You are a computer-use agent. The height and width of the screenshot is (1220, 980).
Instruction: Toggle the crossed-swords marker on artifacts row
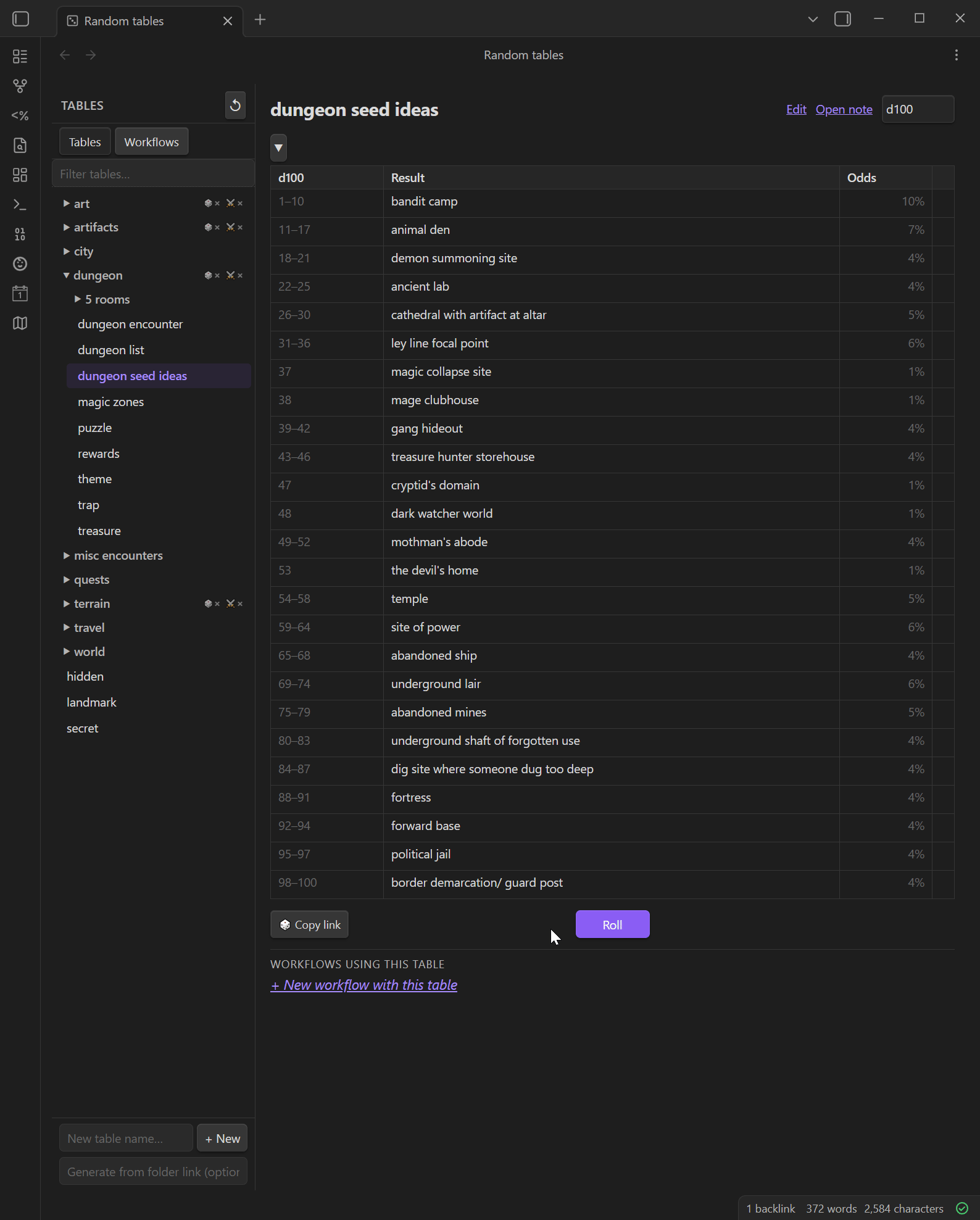234,227
